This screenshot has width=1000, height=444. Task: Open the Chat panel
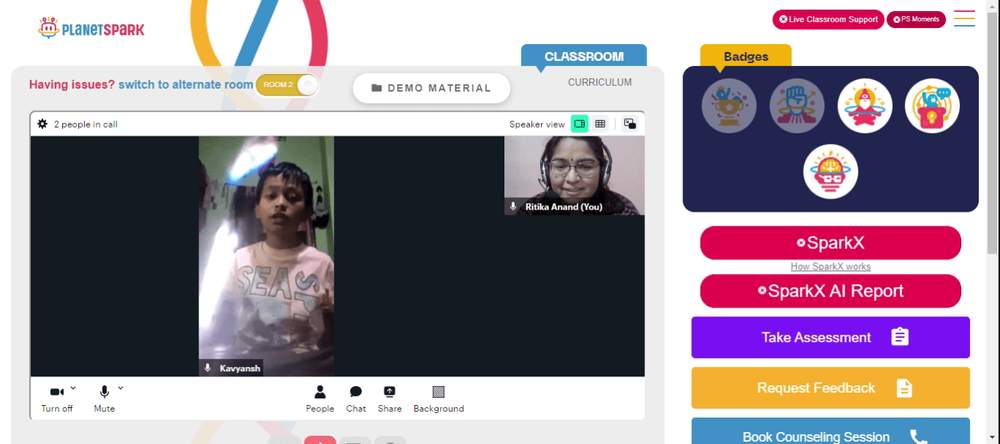click(x=356, y=399)
